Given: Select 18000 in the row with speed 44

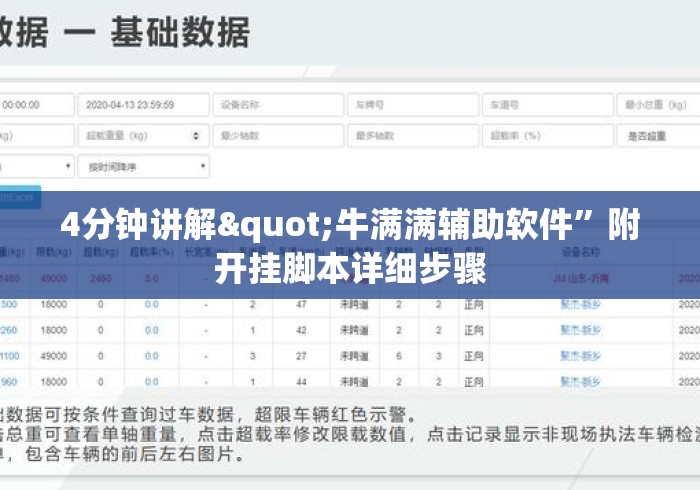Looking at the screenshot, I should tap(54, 382).
